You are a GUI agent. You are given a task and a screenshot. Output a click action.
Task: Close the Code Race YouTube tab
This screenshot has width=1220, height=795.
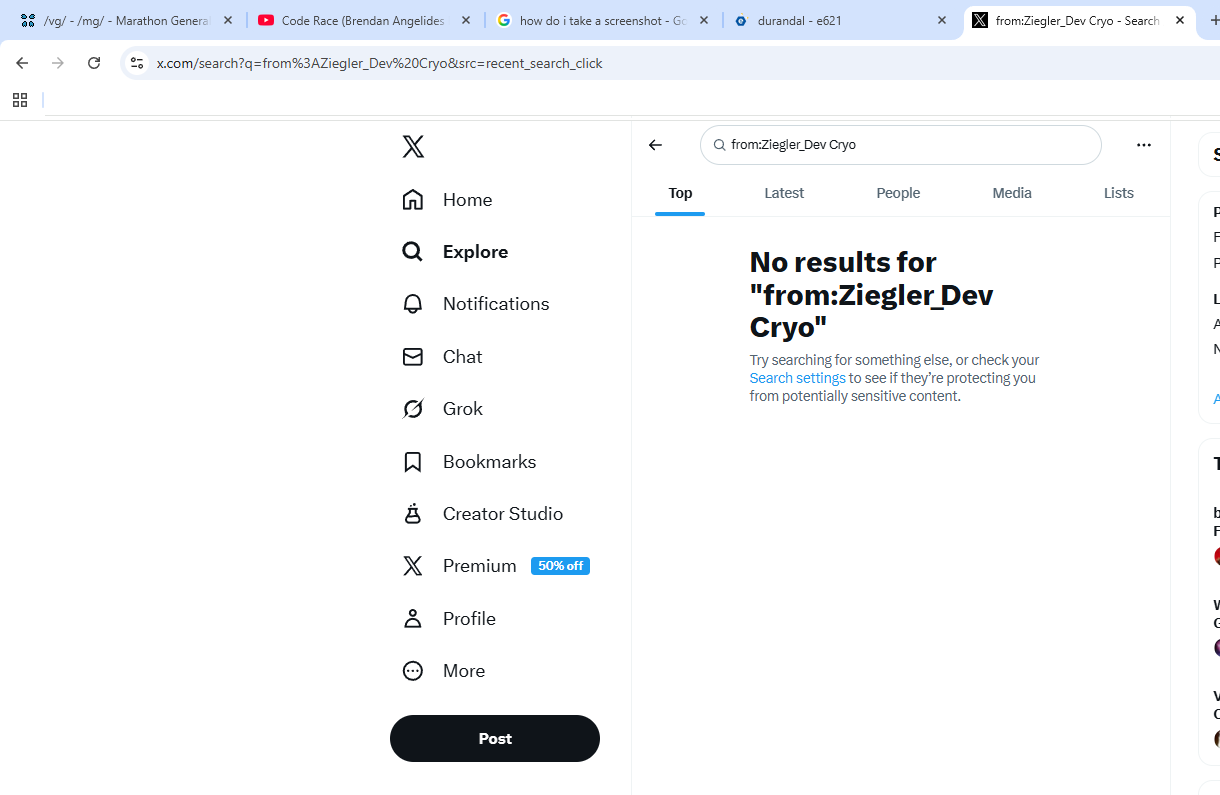tap(466, 20)
